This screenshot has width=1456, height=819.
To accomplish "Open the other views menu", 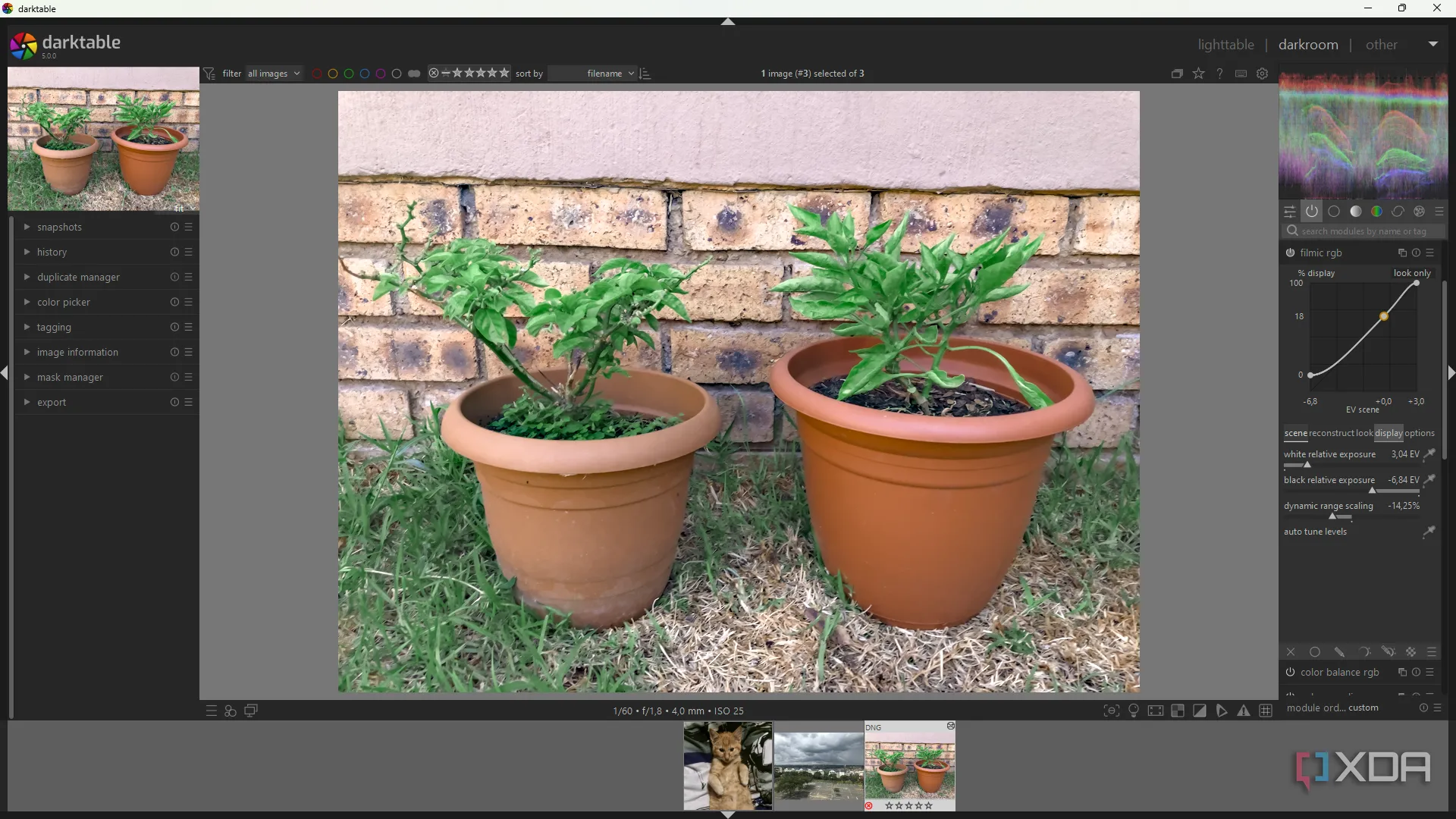I will point(1381,45).
